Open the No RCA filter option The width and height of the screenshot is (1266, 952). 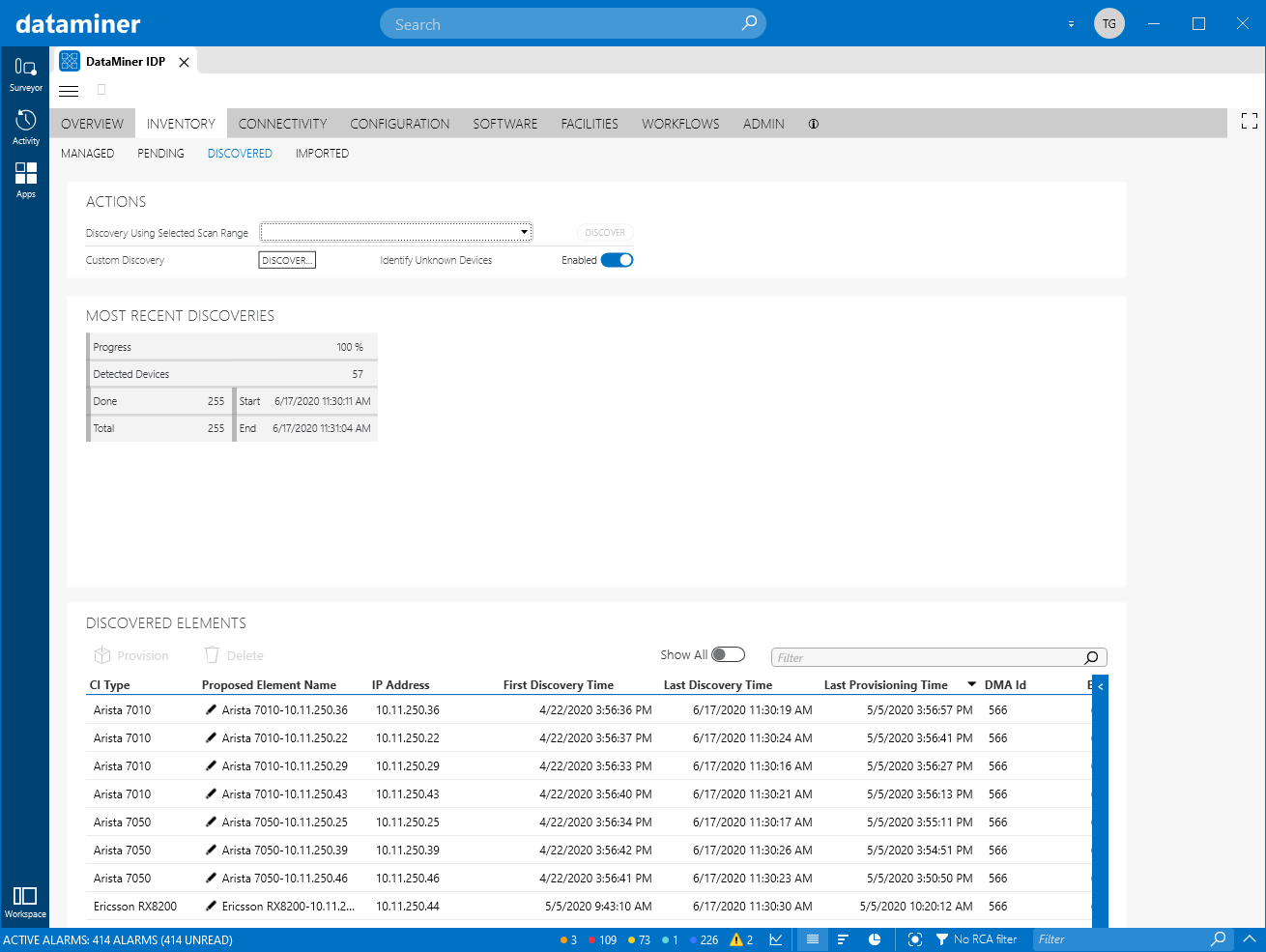click(976, 939)
